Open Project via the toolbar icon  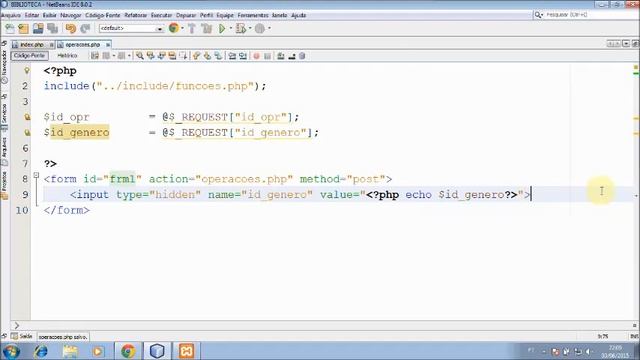point(38,29)
